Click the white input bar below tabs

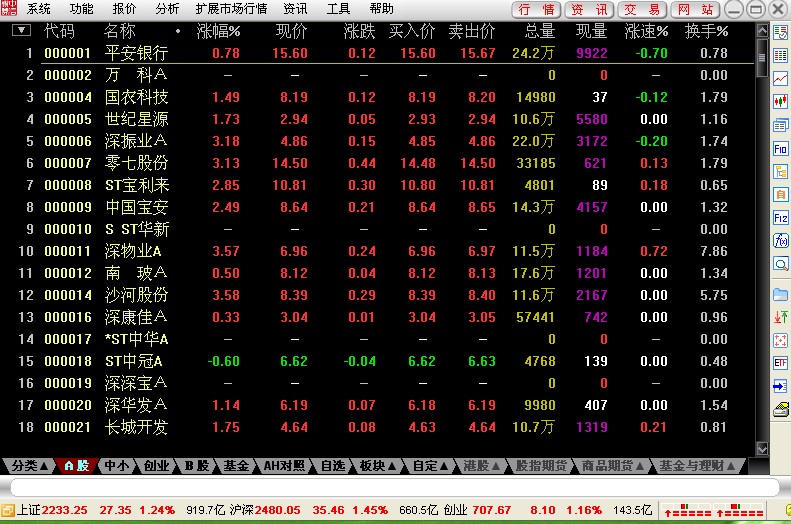pos(395,487)
